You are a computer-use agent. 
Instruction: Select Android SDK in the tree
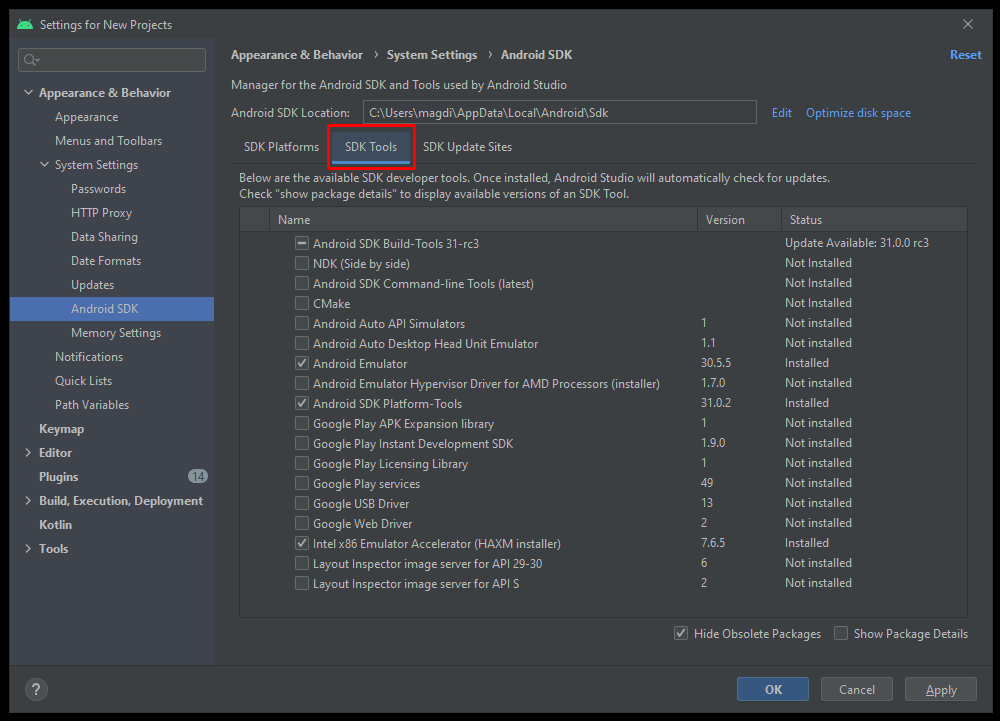(x=112, y=309)
